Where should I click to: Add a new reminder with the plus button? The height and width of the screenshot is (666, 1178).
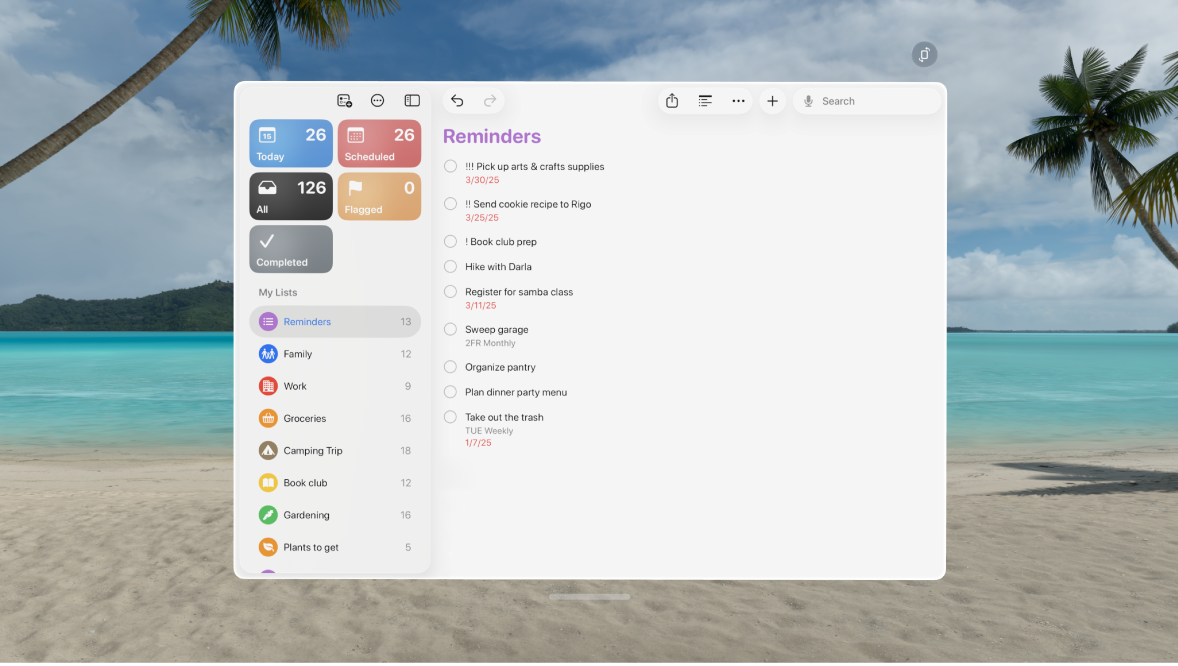point(772,100)
